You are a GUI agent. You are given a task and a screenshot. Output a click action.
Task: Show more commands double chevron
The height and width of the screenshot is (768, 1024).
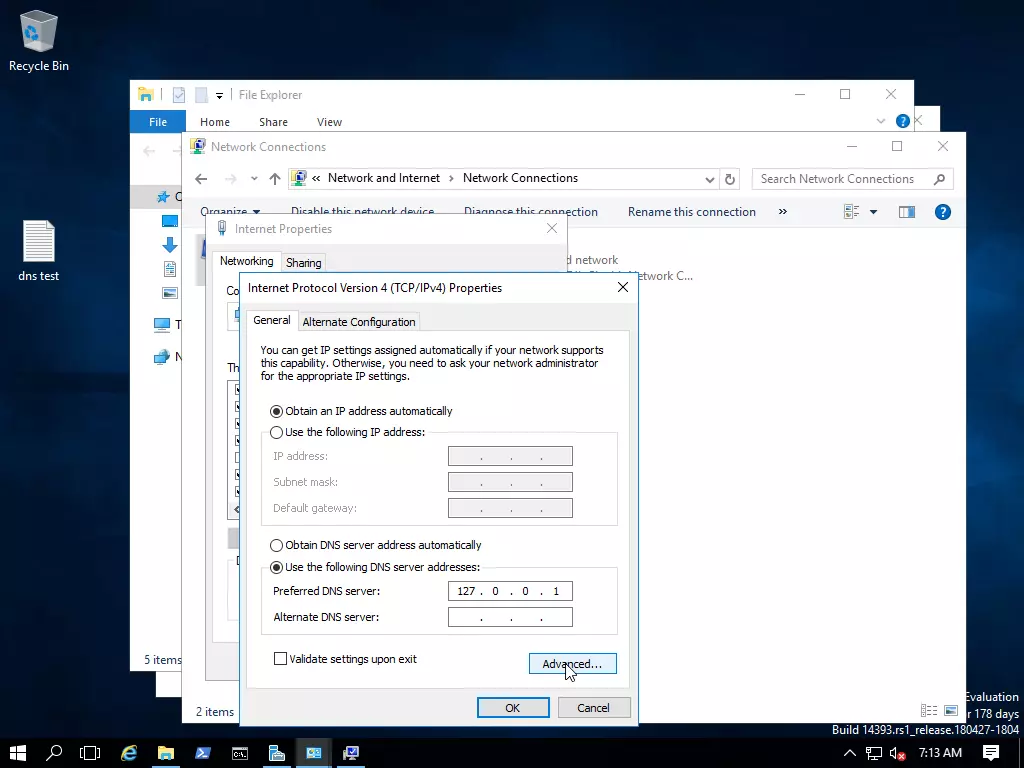tap(782, 212)
